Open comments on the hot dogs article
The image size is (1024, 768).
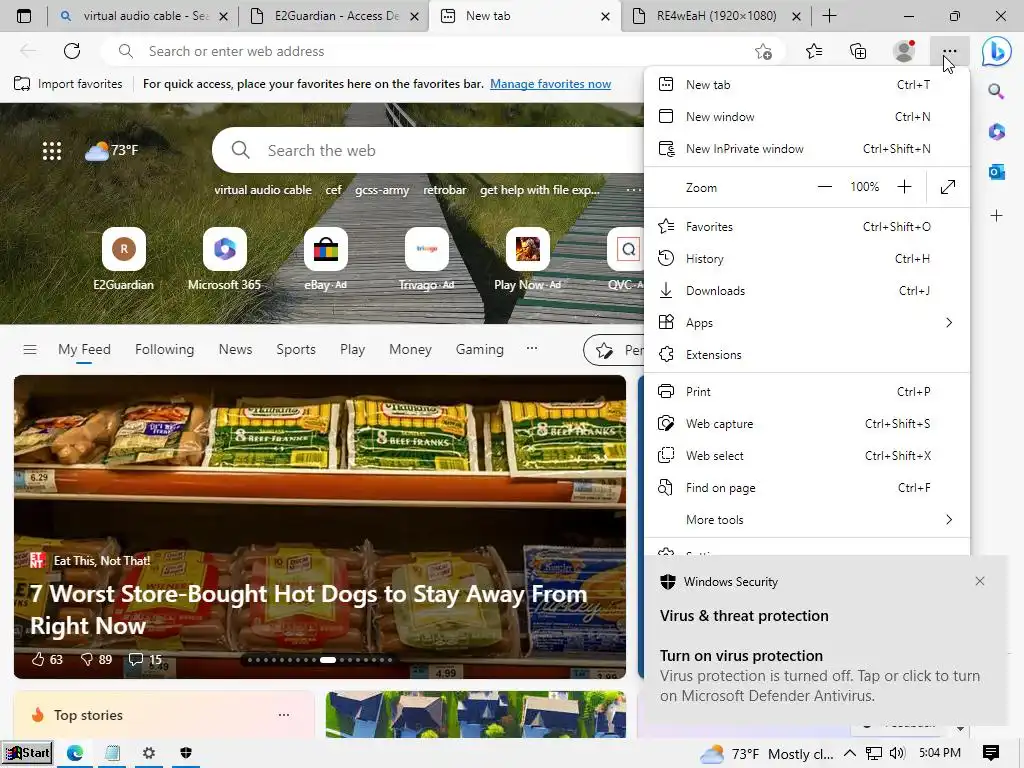135,659
